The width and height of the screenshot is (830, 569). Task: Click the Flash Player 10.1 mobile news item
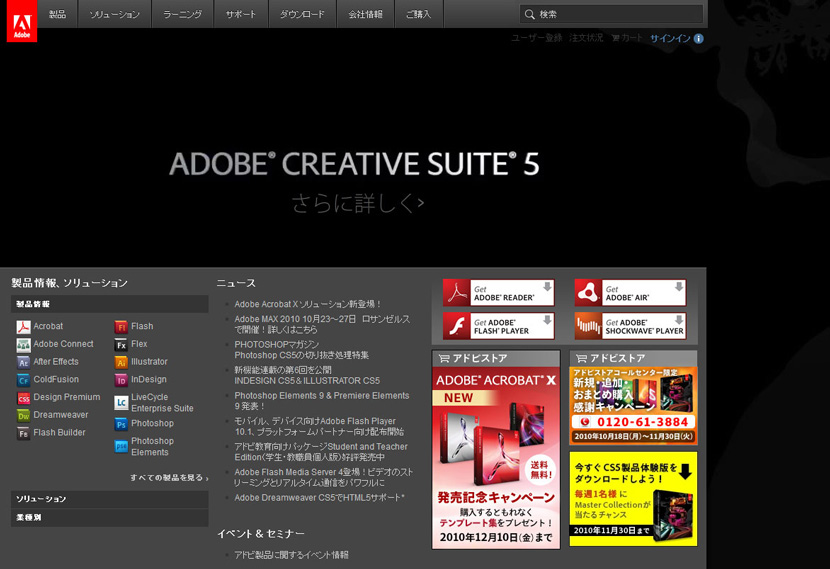(319, 427)
